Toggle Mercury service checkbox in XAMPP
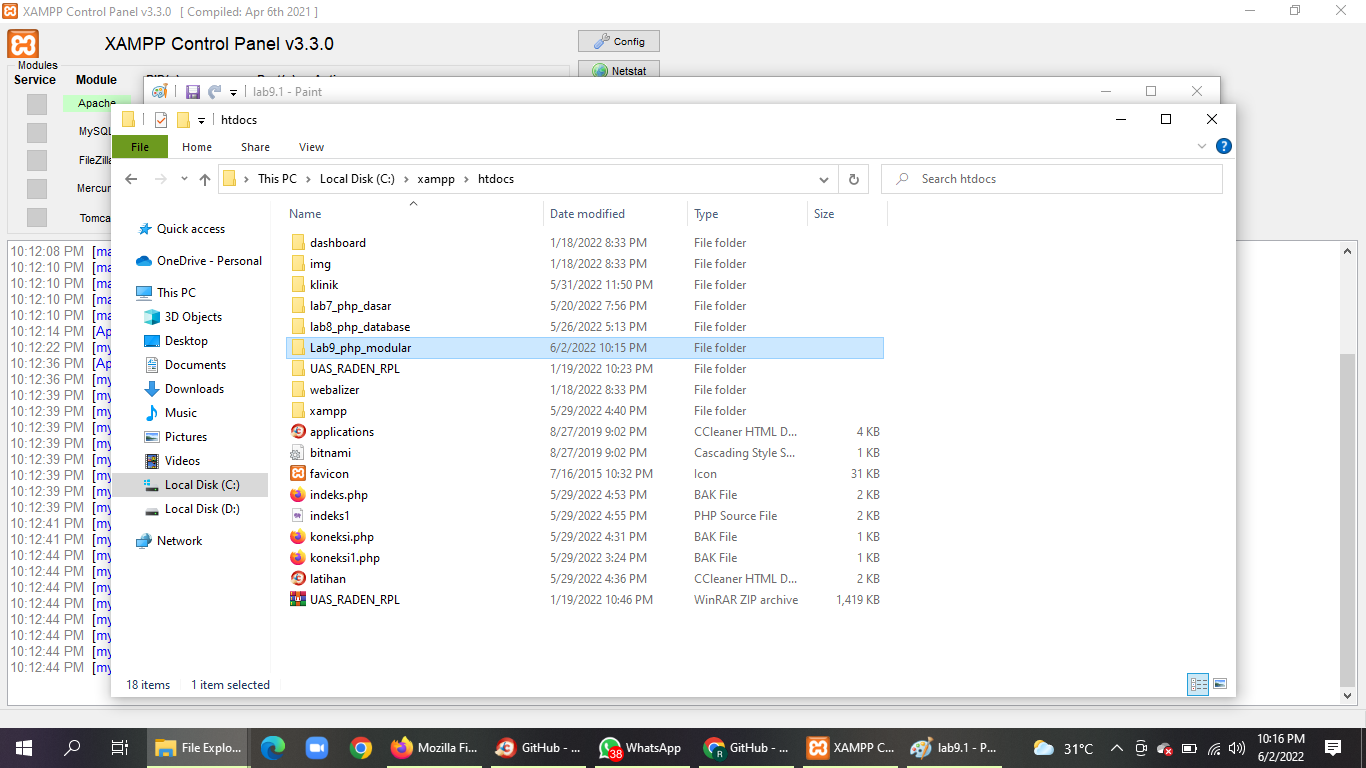This screenshot has width=1366, height=768. click(37, 189)
